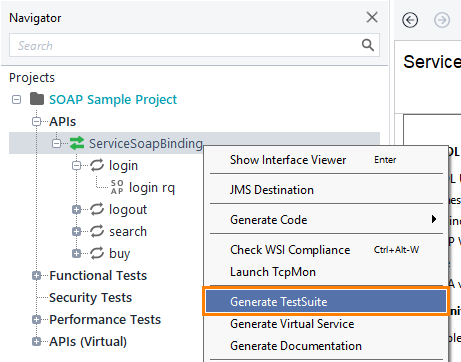The height and width of the screenshot is (362, 461).
Task: Select Security Tests tree item
Action: pyautogui.click(x=90, y=298)
